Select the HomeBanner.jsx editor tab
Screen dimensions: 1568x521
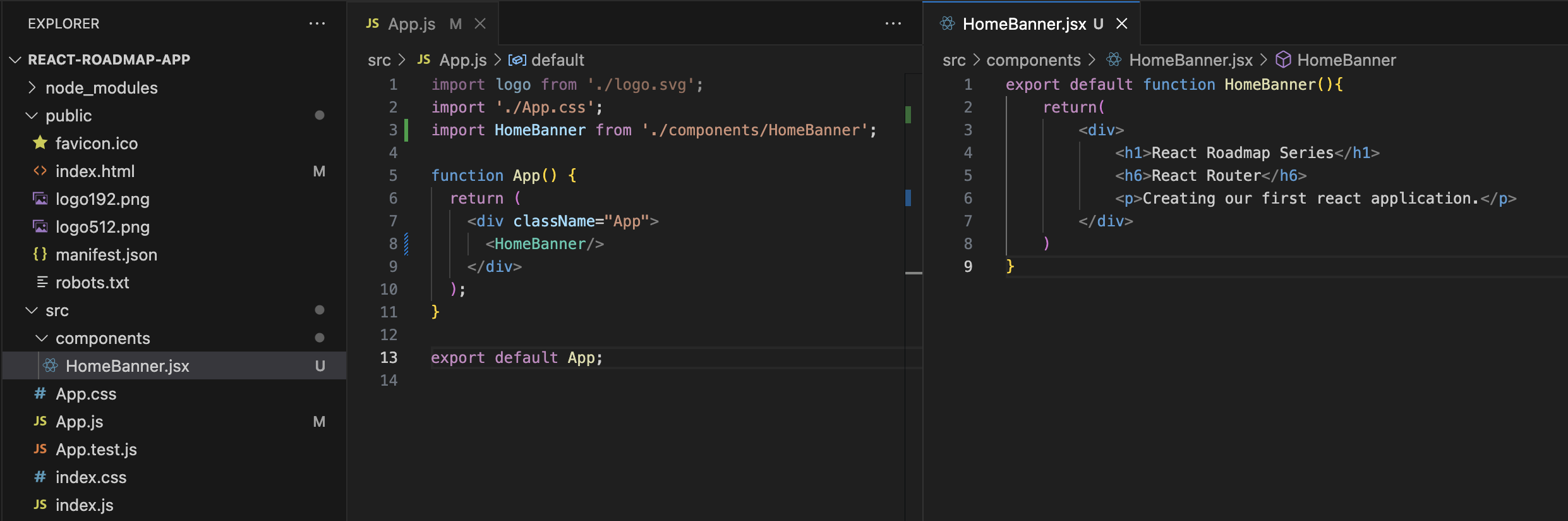click(x=1023, y=24)
